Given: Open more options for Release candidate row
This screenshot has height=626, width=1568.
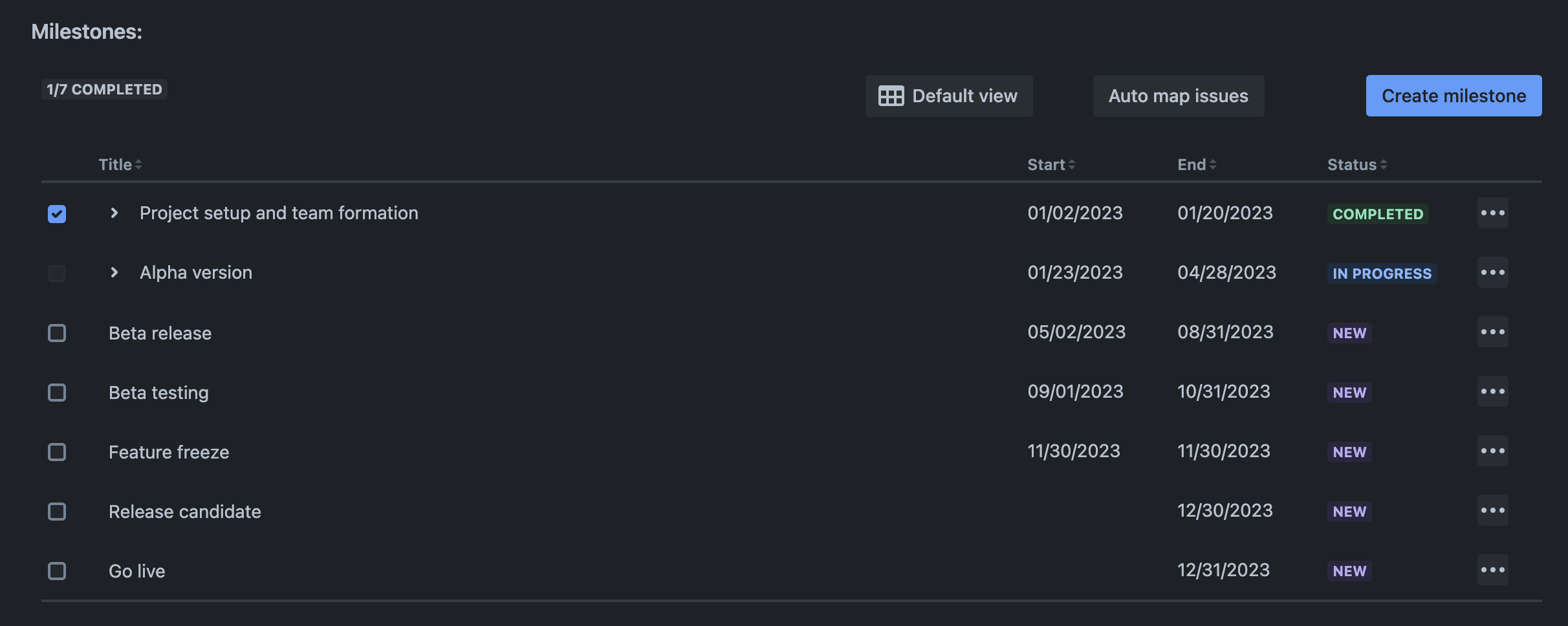Looking at the screenshot, I should 1492,510.
